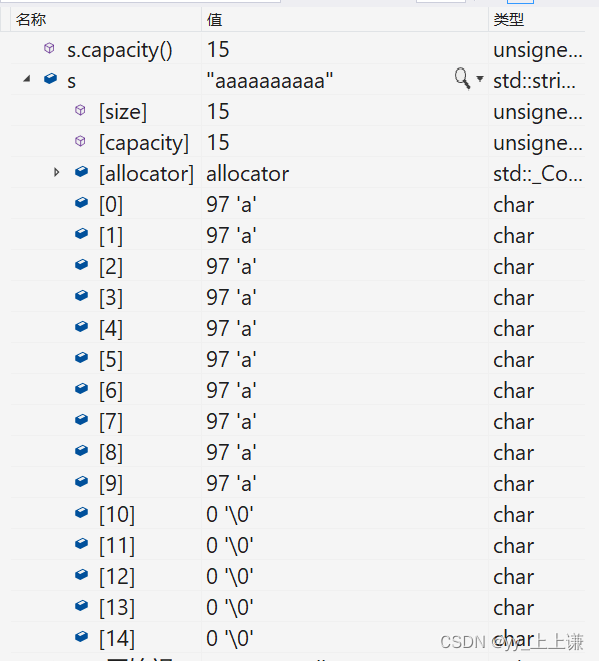Click the value 15 of [size]
599x661 pixels.
(218, 111)
